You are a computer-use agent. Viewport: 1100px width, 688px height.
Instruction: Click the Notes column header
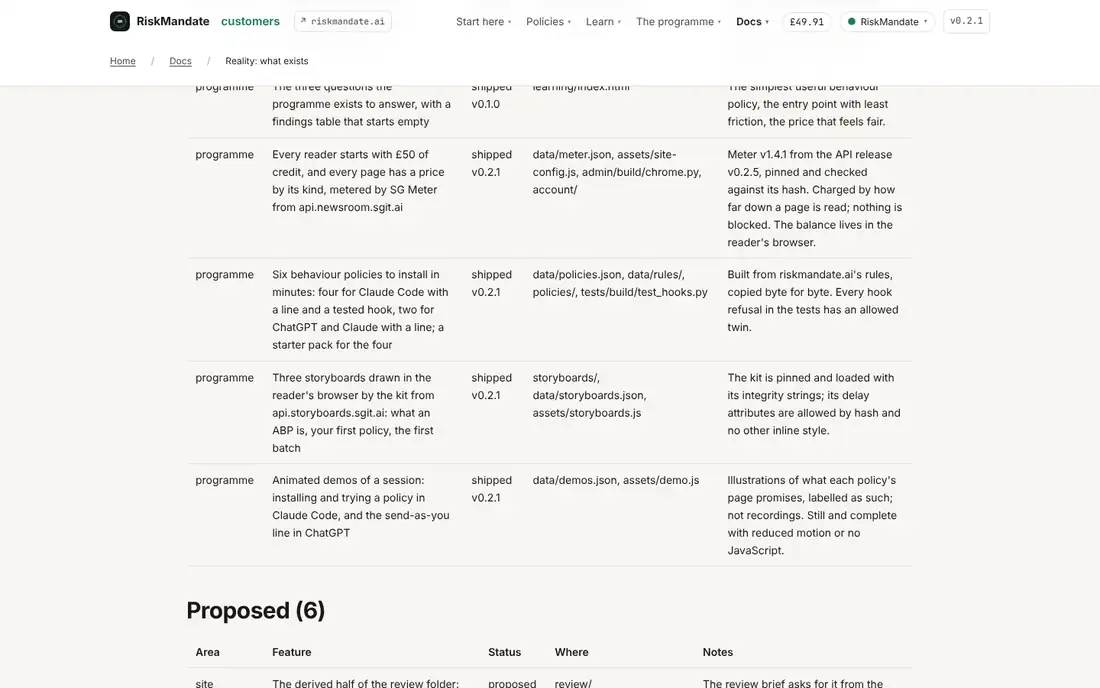pos(718,652)
